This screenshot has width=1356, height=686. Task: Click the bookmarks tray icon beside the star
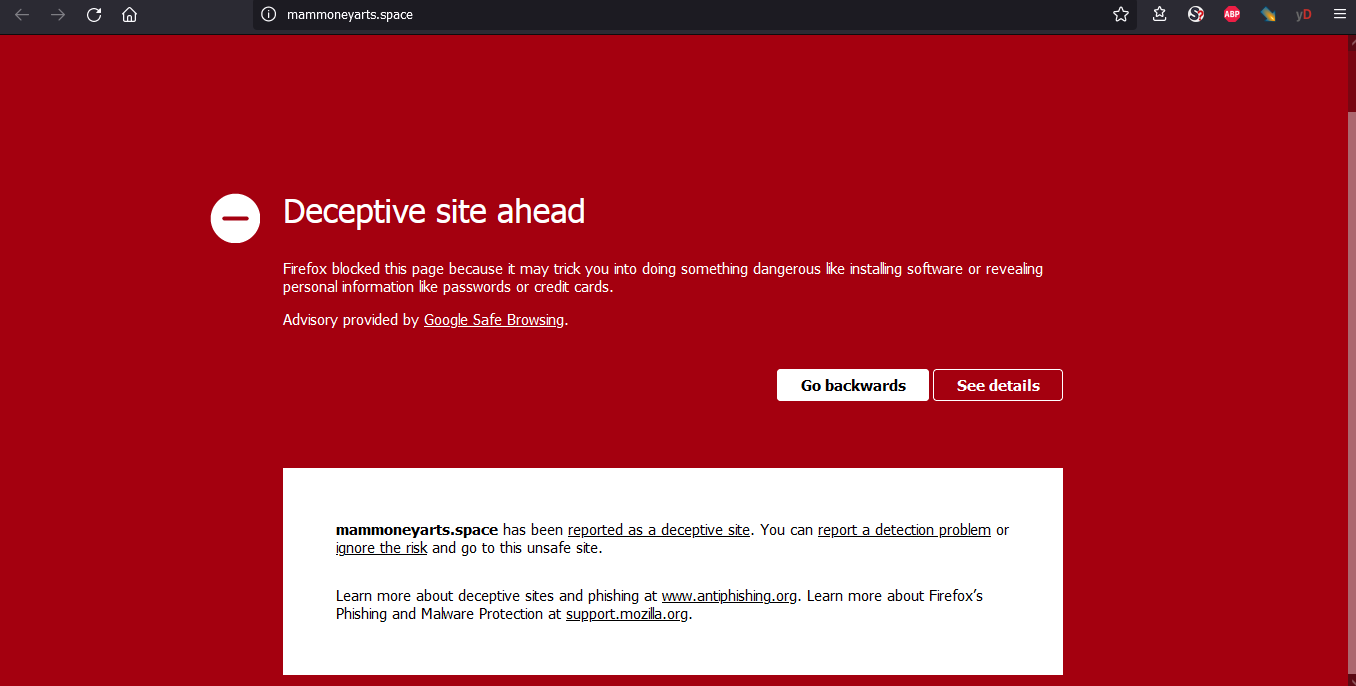click(x=1159, y=15)
